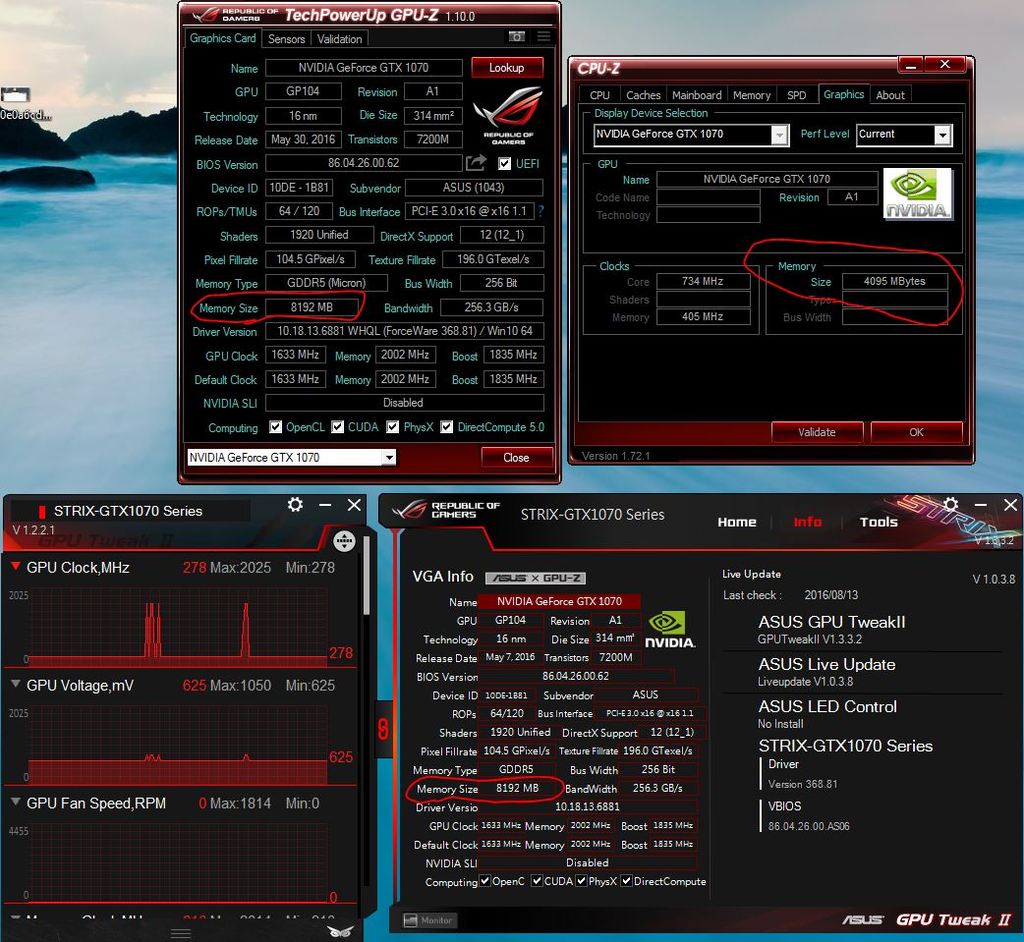This screenshot has width=1024, height=942.
Task: Click the monitor panel bottom grip handle
Action: tap(181, 934)
